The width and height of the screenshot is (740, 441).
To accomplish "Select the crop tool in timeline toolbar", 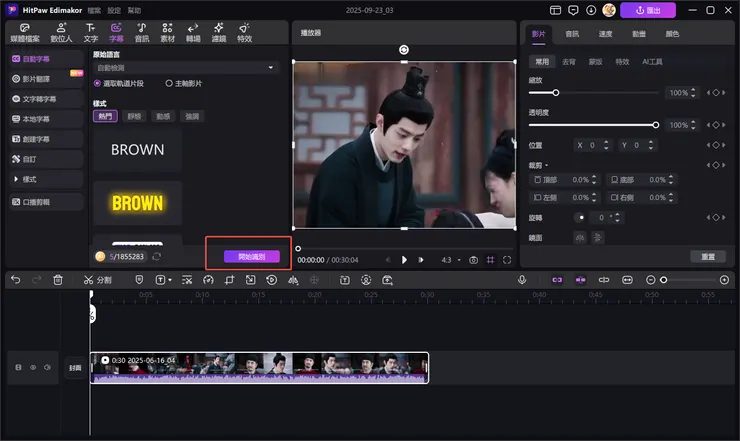I will click(x=229, y=280).
